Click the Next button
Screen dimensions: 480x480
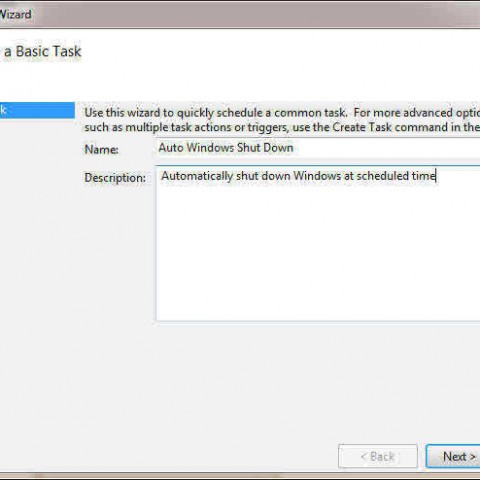tap(453, 456)
